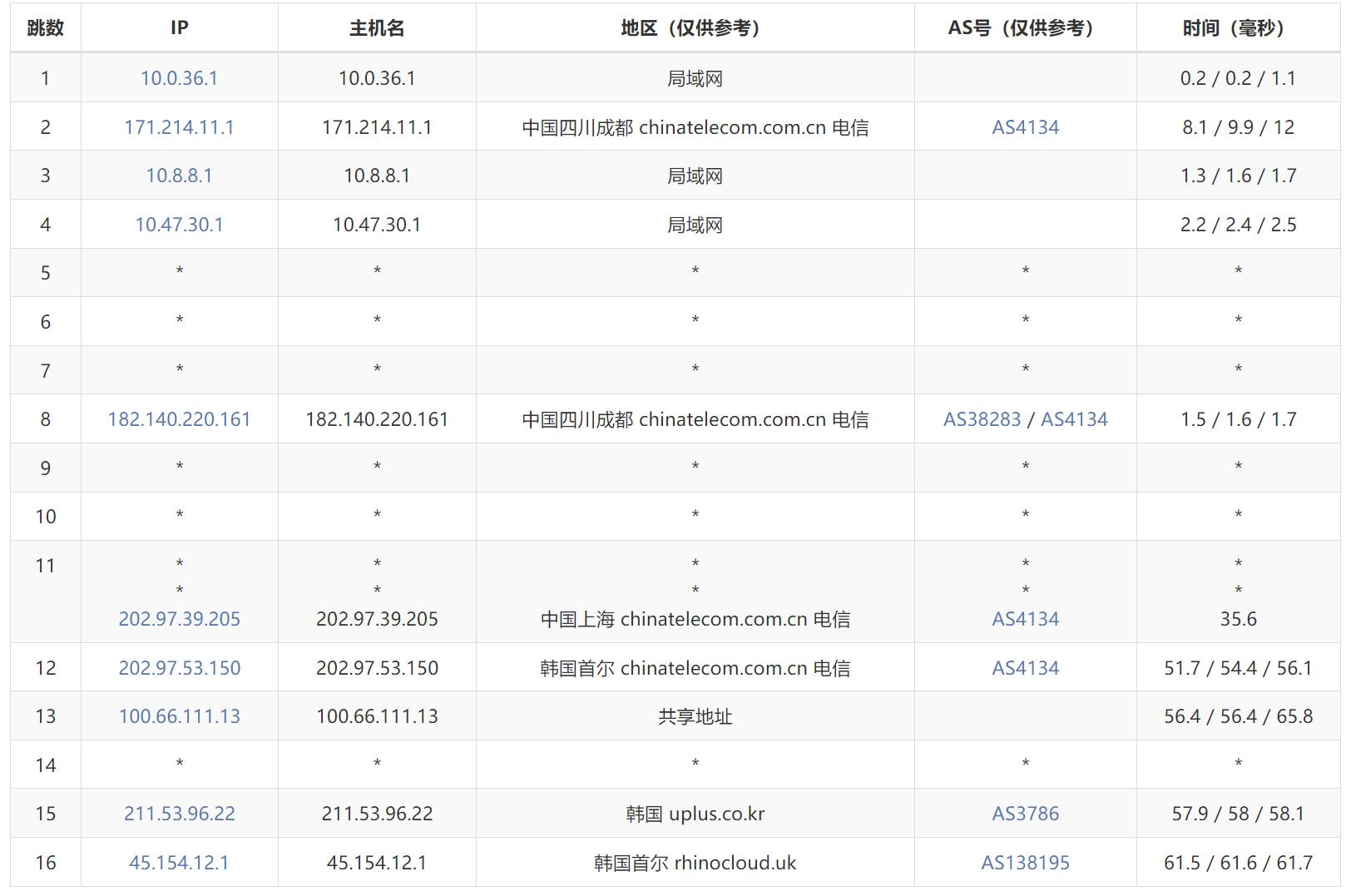The width and height of the screenshot is (1346, 896).
Task: Select hostname cell 202.97.53.150
Action: click(377, 668)
